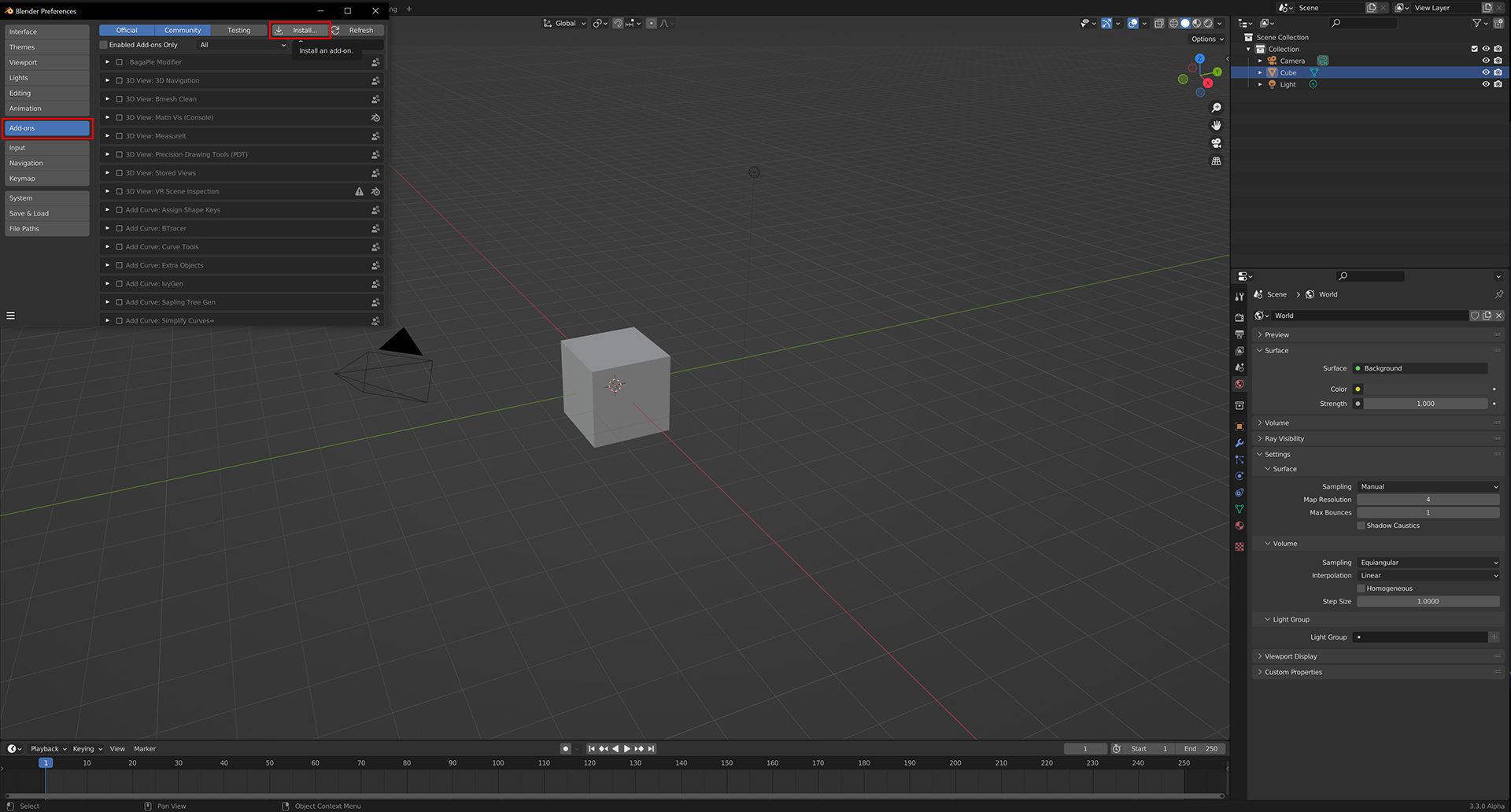
Task: Enable the 3D View: MeasureIt add-on
Action: (119, 136)
